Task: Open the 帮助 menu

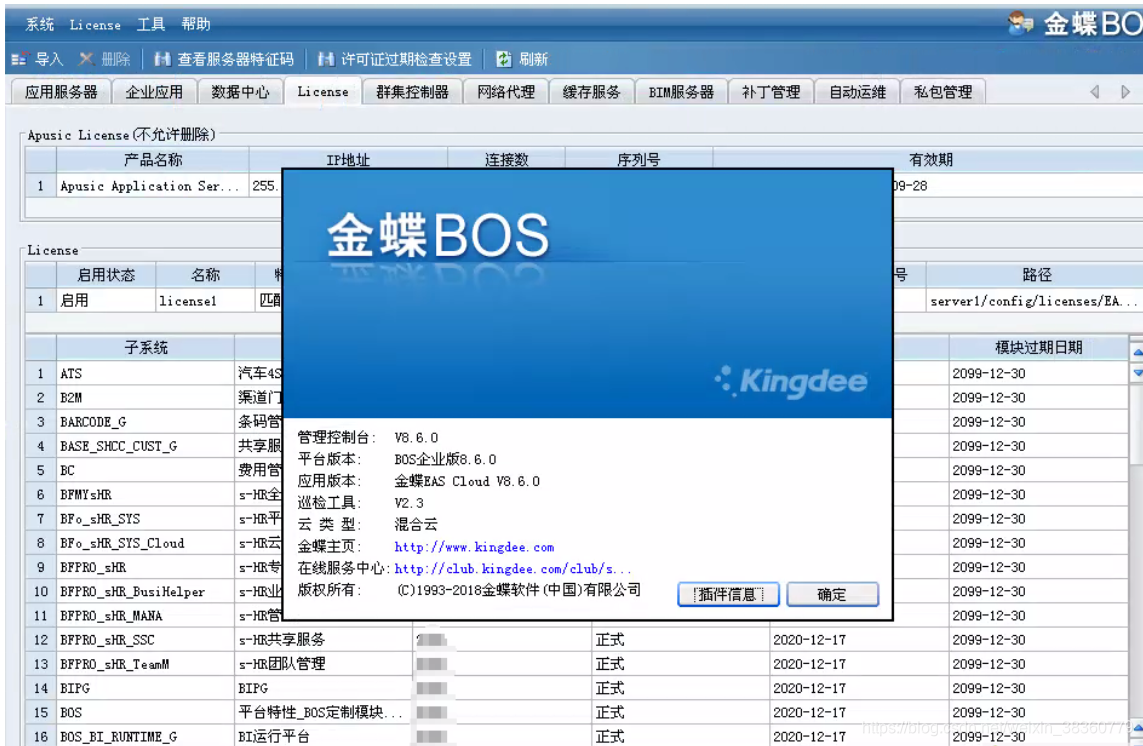Action: [196, 24]
